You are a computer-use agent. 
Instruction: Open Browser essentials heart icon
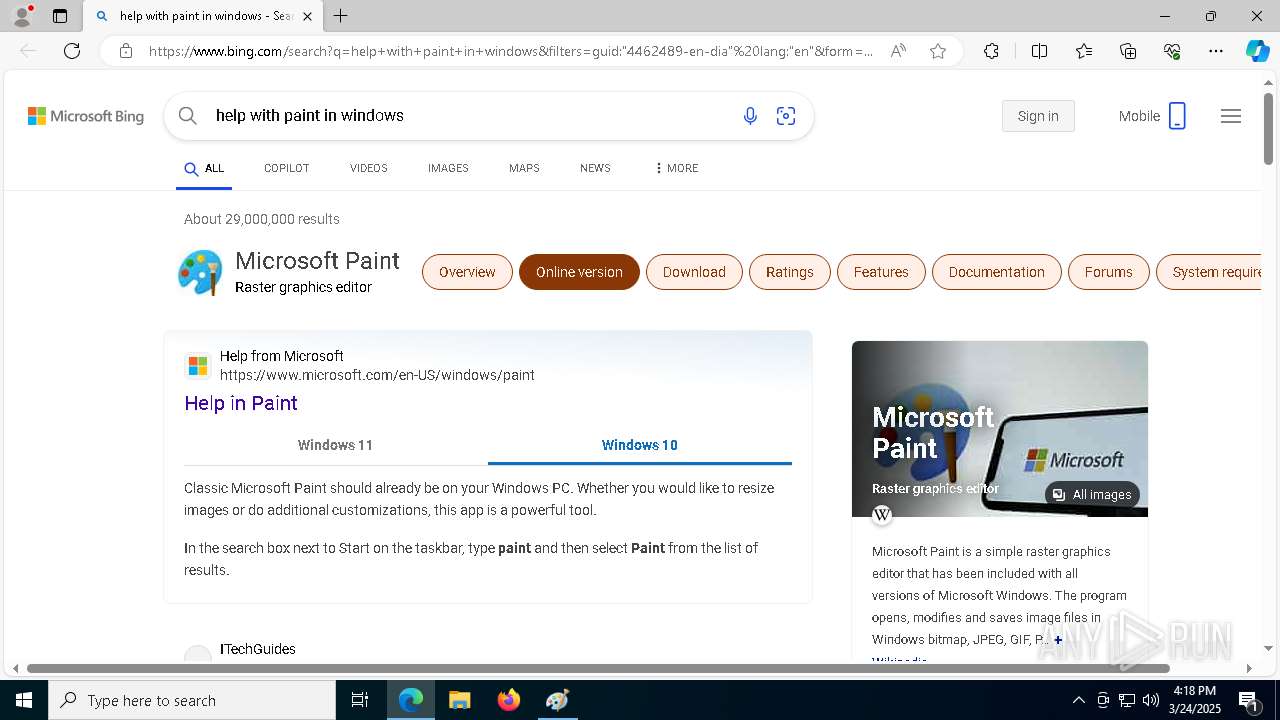point(1172,51)
